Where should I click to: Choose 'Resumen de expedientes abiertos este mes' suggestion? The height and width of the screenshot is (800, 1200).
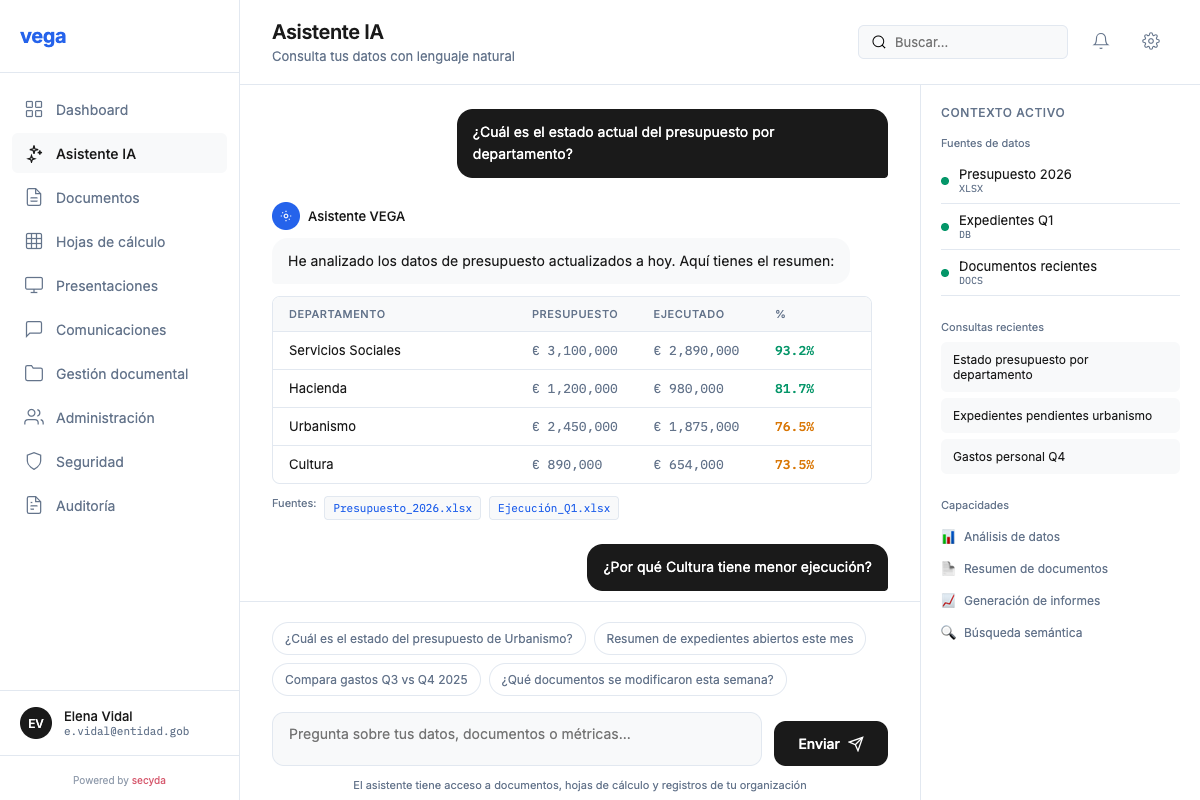(730, 639)
